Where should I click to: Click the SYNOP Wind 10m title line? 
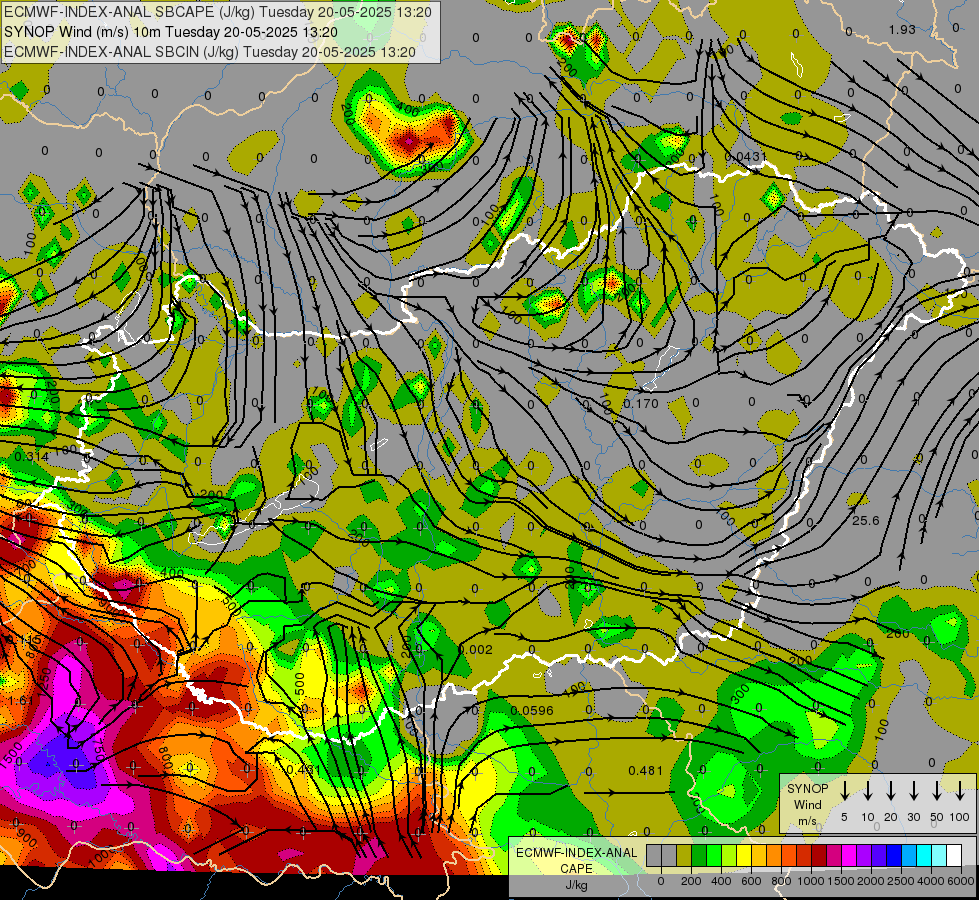coord(170,32)
